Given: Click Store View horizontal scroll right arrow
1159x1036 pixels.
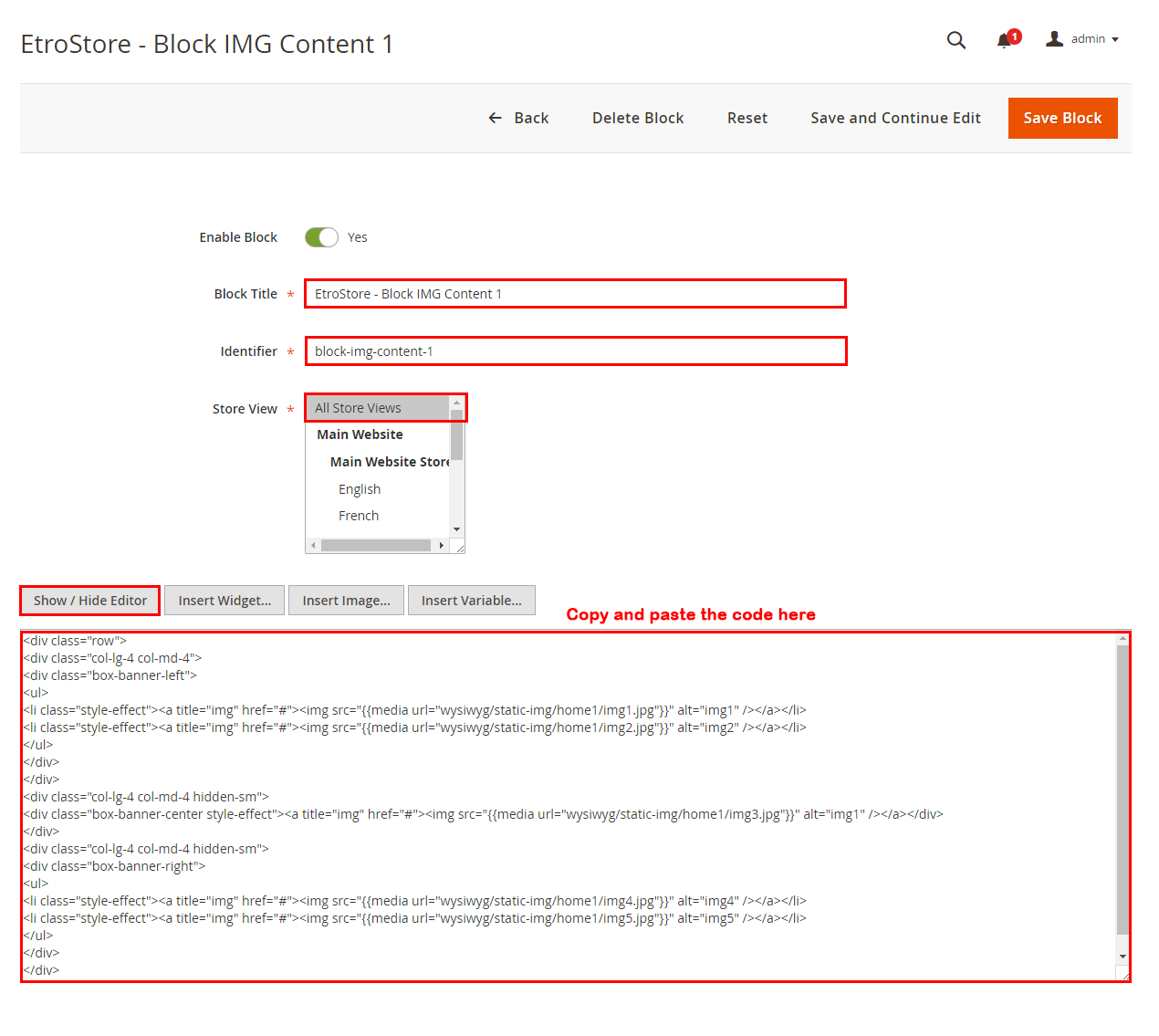Looking at the screenshot, I should 442,546.
